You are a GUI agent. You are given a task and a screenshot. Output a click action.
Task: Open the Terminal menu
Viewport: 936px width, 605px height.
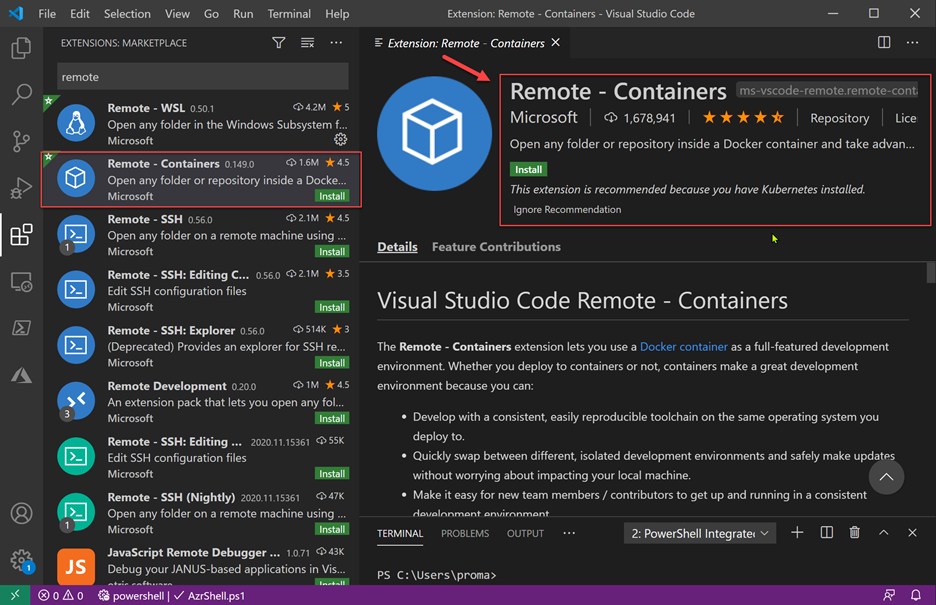(x=289, y=14)
